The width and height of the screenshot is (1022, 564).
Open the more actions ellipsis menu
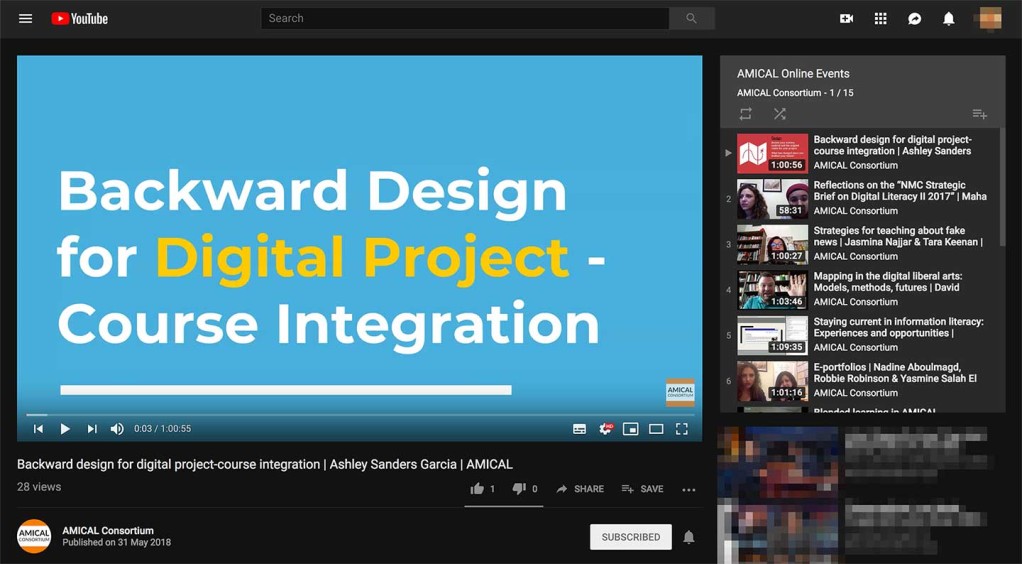point(688,489)
